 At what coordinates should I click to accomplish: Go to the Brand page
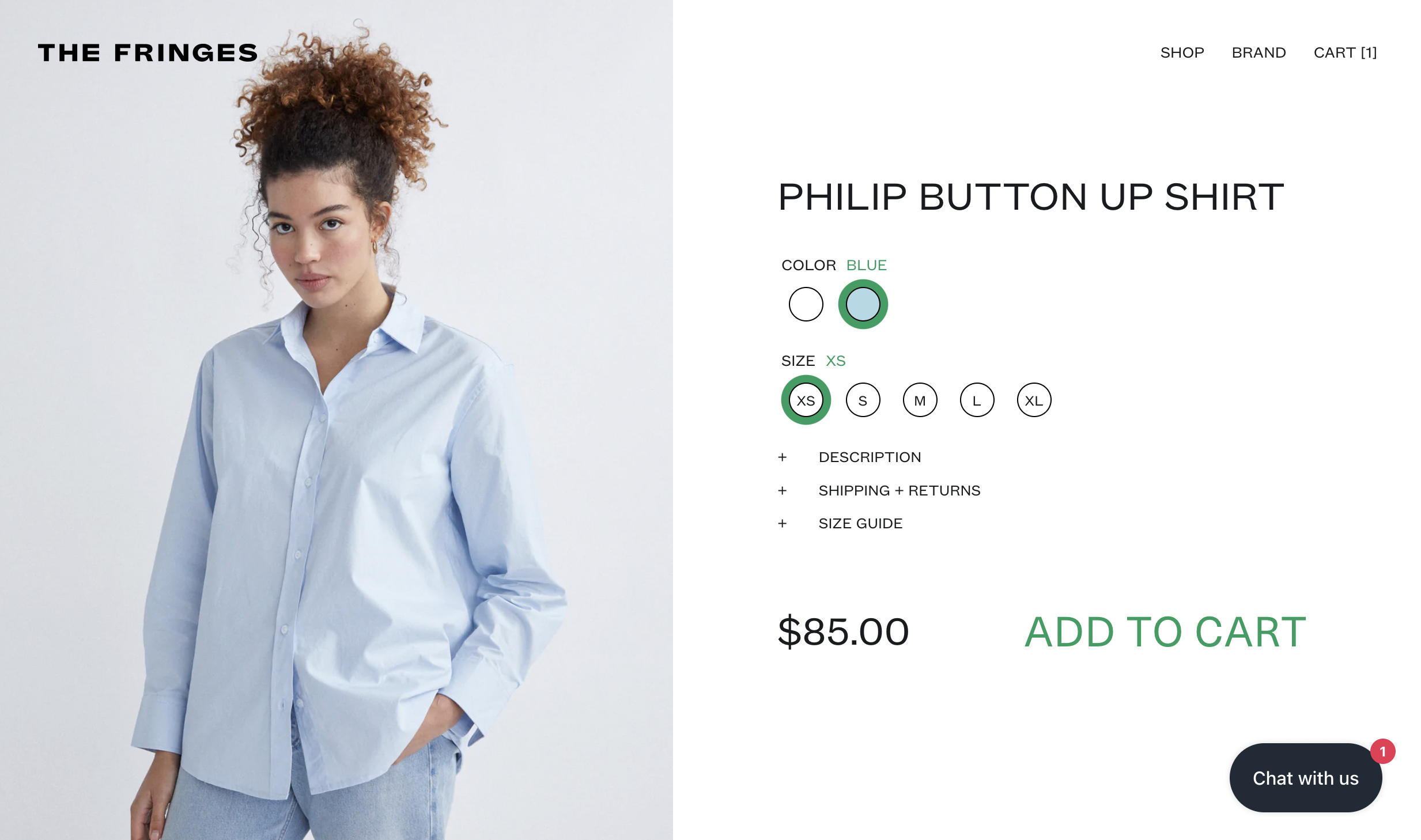click(1259, 52)
